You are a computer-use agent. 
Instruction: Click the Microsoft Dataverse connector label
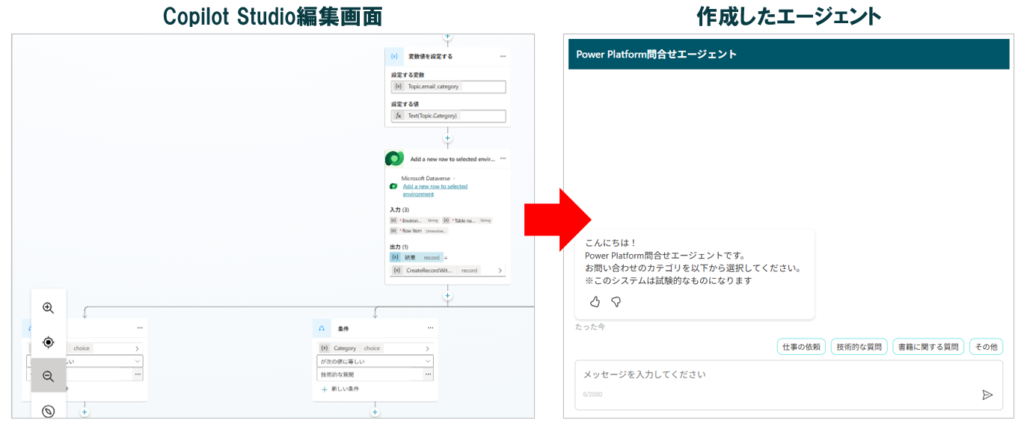point(427,178)
